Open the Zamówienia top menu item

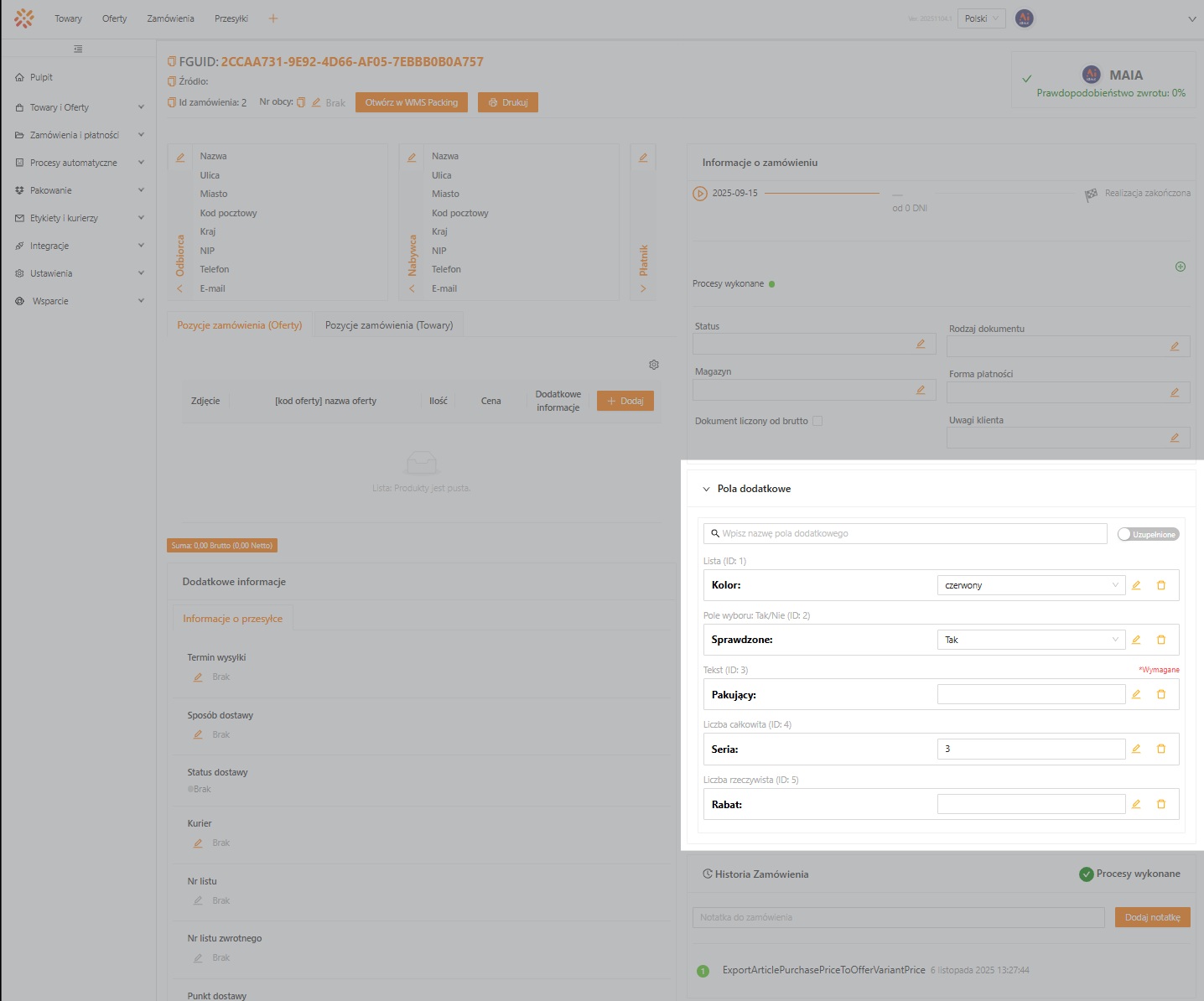point(170,18)
